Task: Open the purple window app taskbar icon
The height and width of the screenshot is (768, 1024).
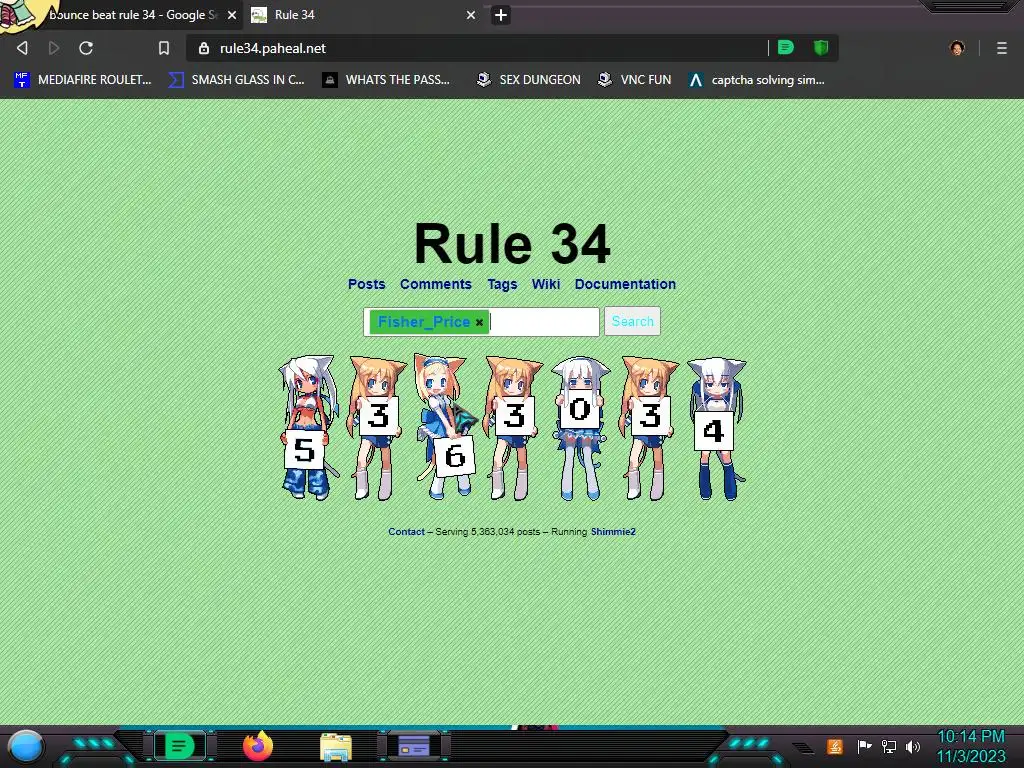Action: click(413, 746)
